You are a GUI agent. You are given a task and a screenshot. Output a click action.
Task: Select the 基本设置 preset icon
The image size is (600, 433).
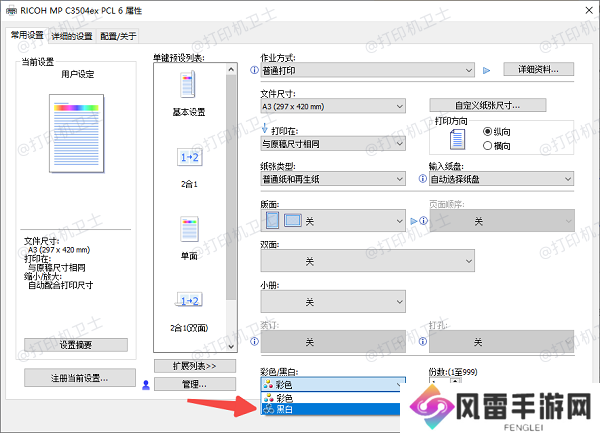[x=188, y=84]
